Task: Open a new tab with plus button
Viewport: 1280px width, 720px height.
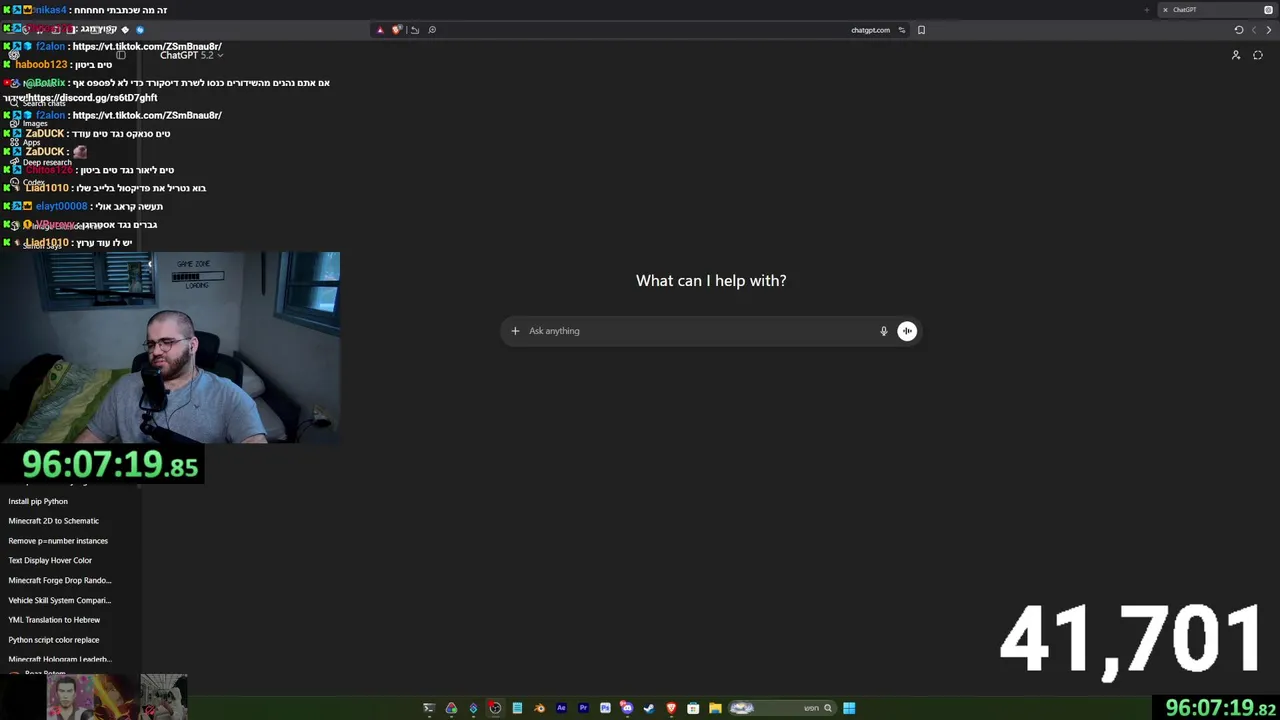Action: pos(1147,10)
